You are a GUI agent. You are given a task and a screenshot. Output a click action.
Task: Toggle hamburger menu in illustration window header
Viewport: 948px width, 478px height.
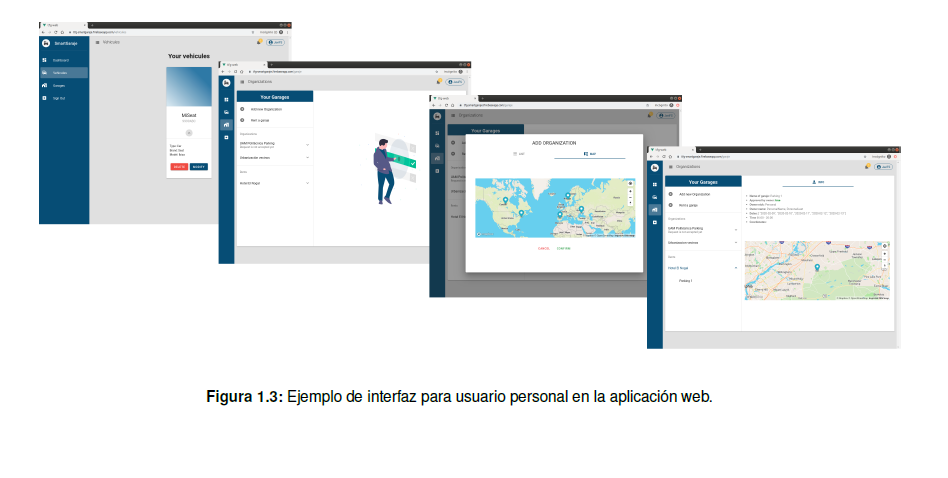[242, 82]
